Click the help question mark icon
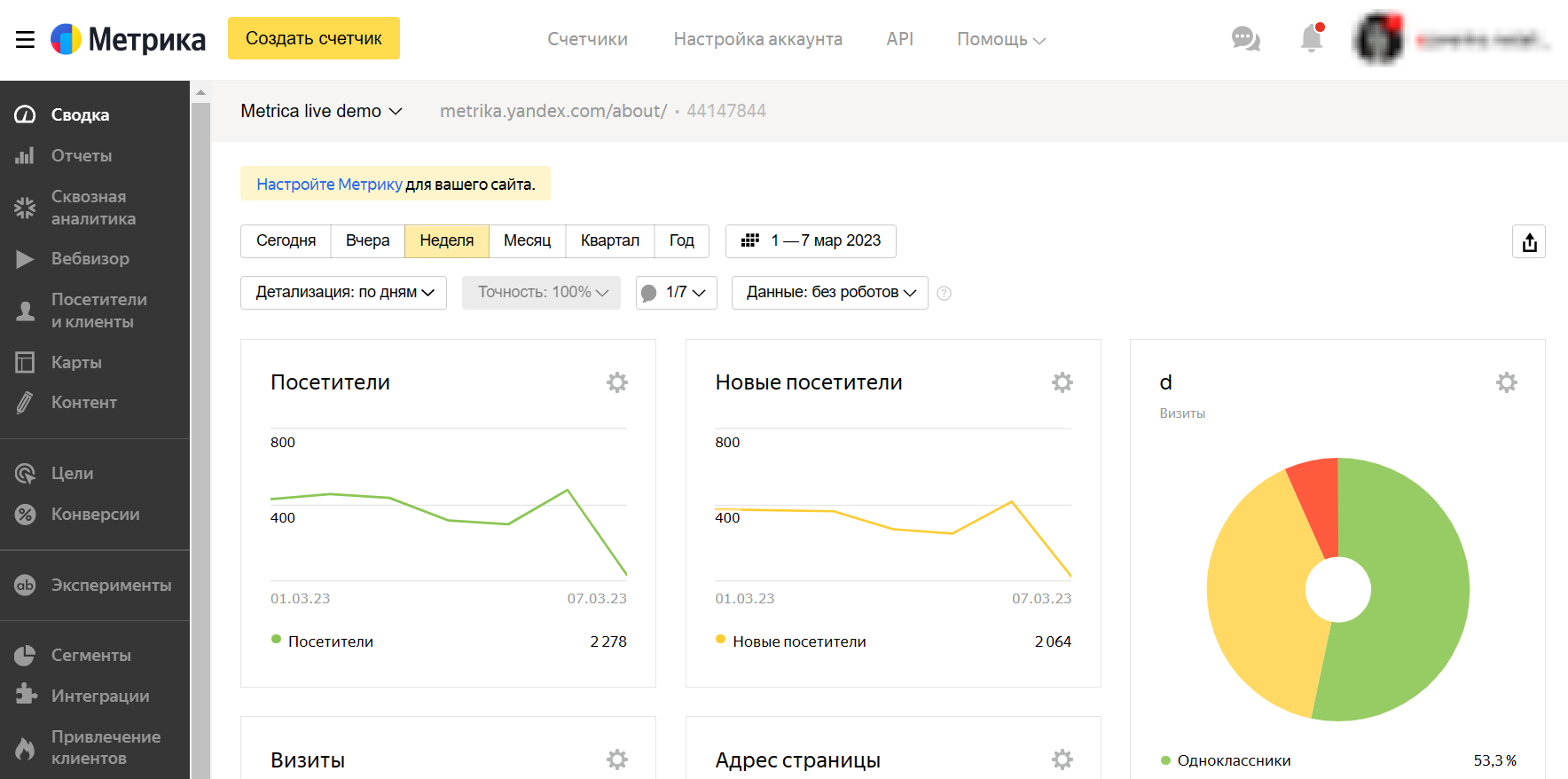Viewport: 1568px width, 779px height. pos(945,293)
